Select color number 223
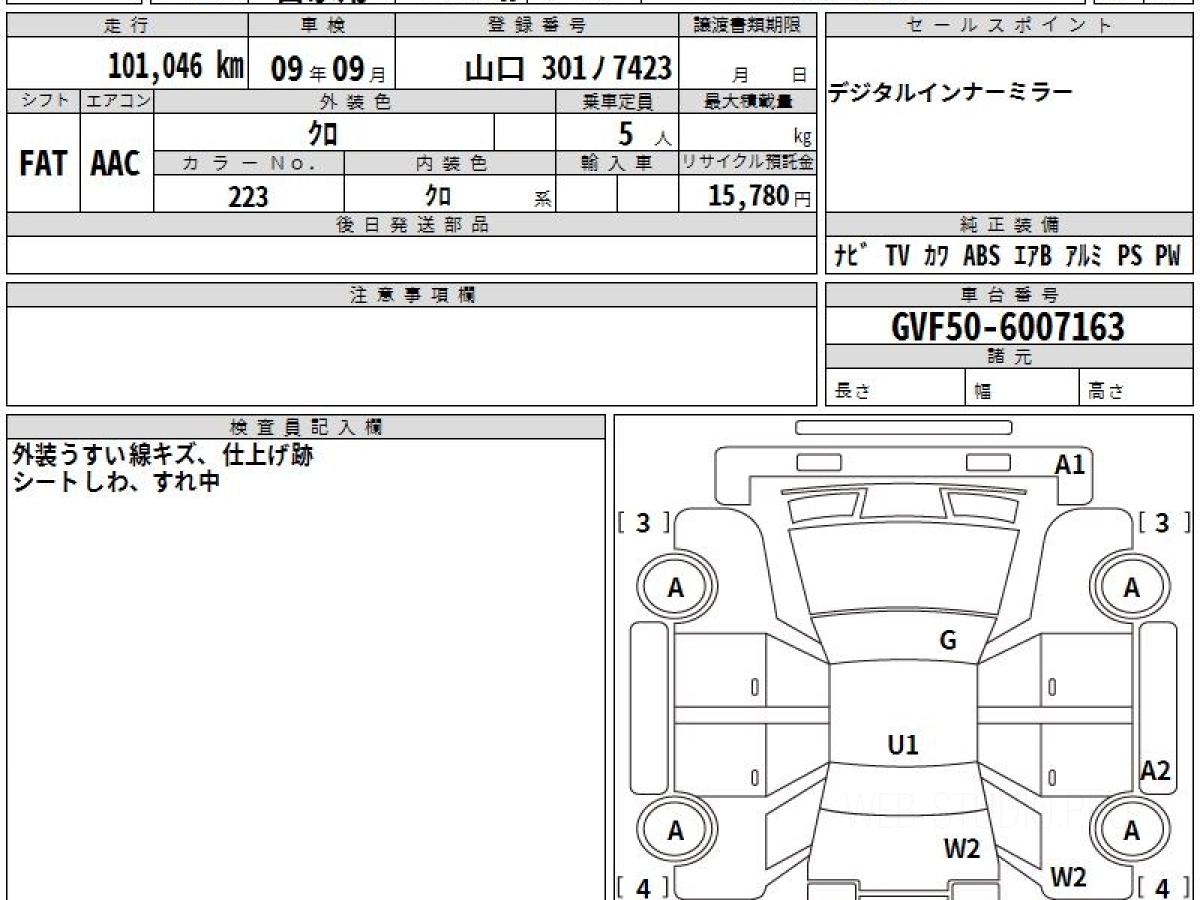The height and width of the screenshot is (900, 1200). (x=248, y=196)
